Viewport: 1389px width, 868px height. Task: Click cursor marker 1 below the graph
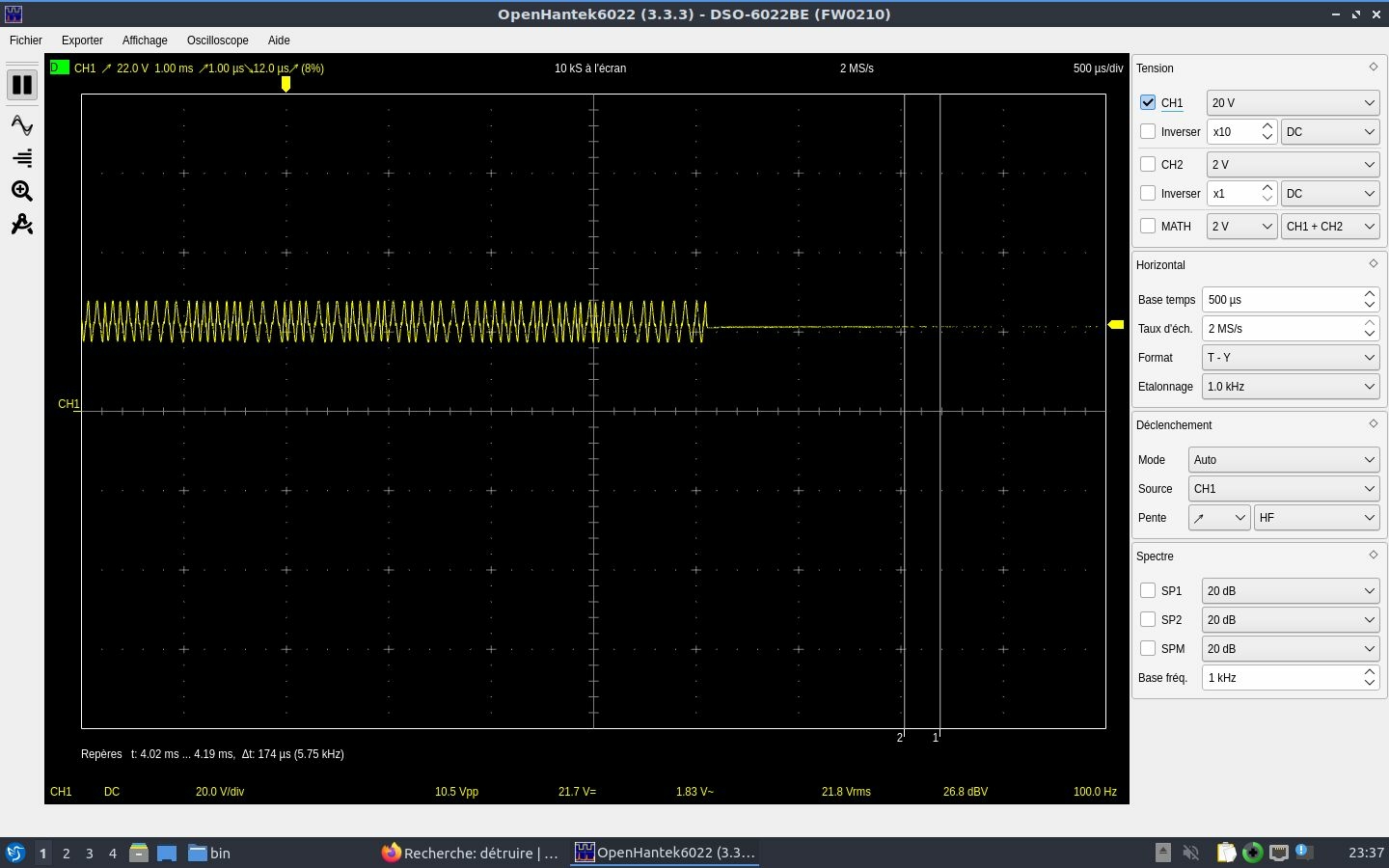(x=936, y=738)
